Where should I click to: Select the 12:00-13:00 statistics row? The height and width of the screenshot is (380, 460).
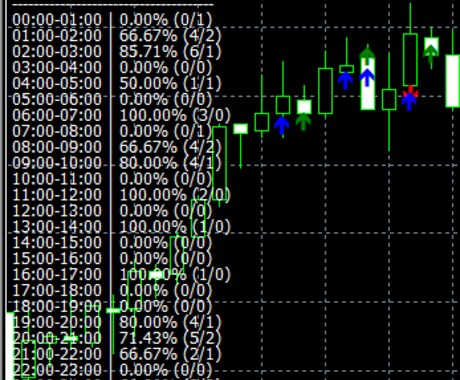112,210
